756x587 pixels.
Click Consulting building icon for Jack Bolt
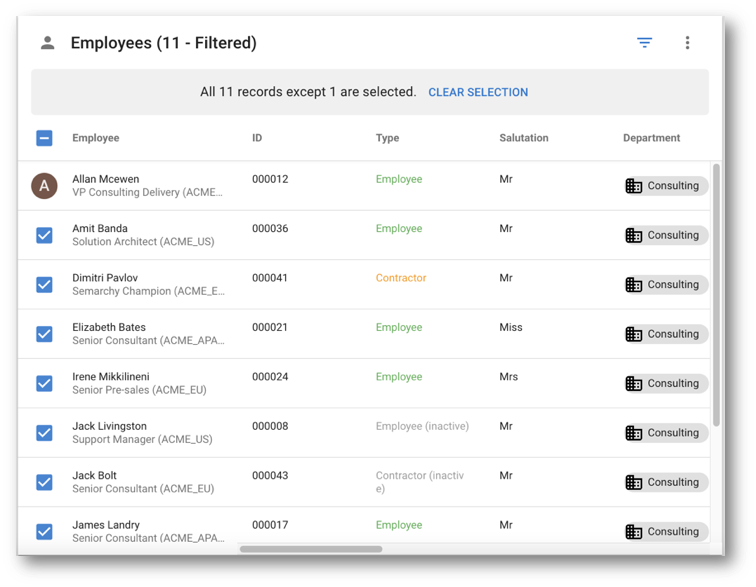[633, 482]
